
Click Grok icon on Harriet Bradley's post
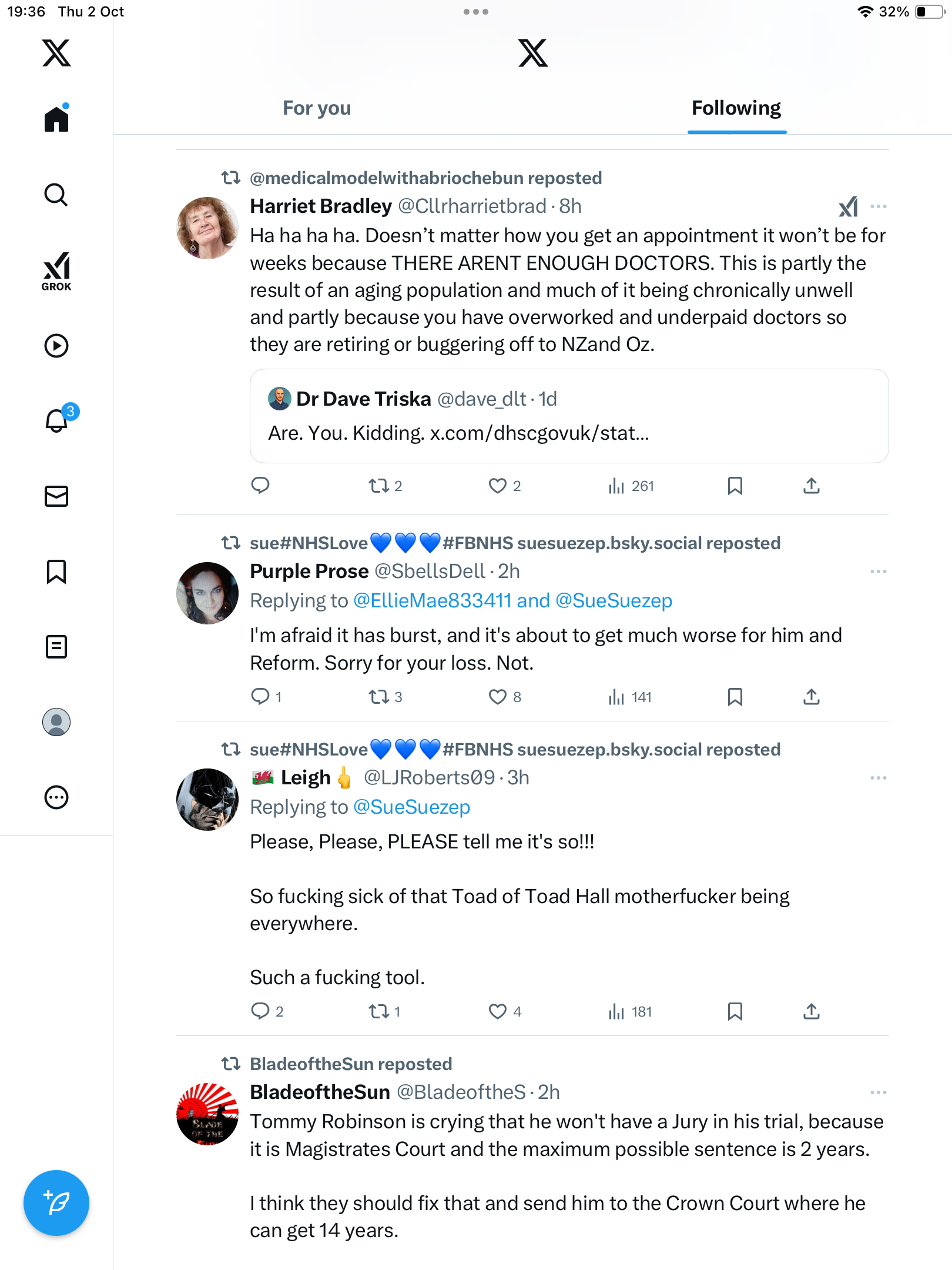coord(848,206)
